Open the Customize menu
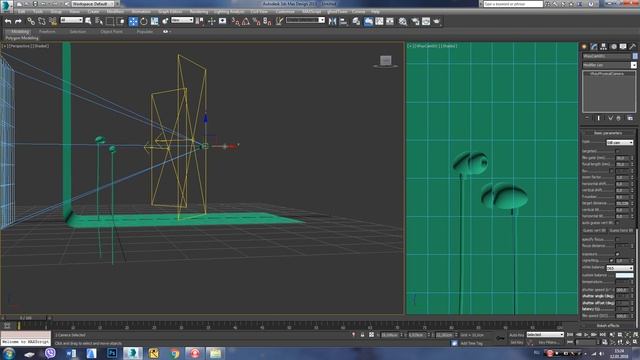The width and height of the screenshot is (640, 360). click(x=285, y=12)
